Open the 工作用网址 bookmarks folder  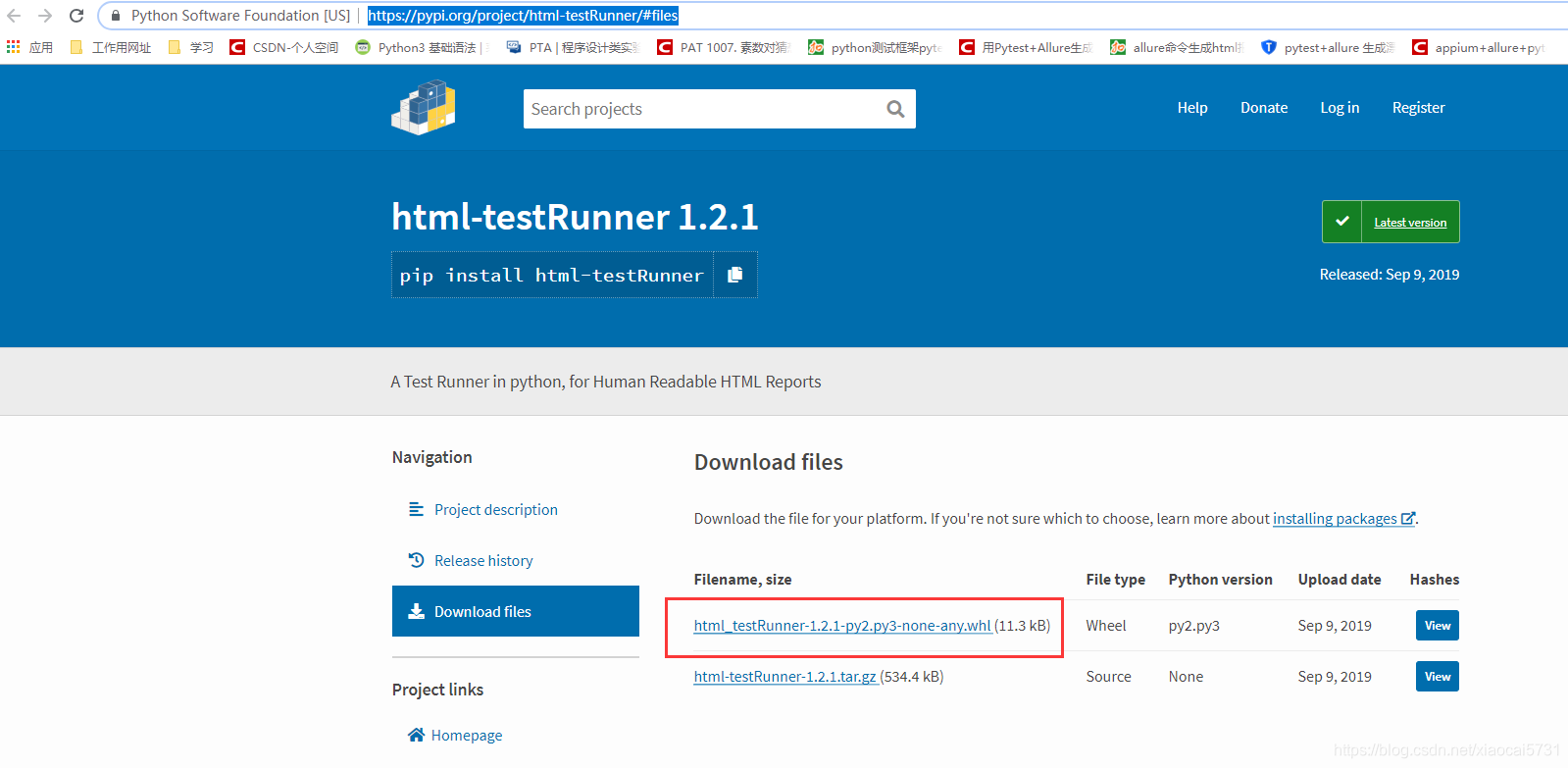(x=111, y=47)
